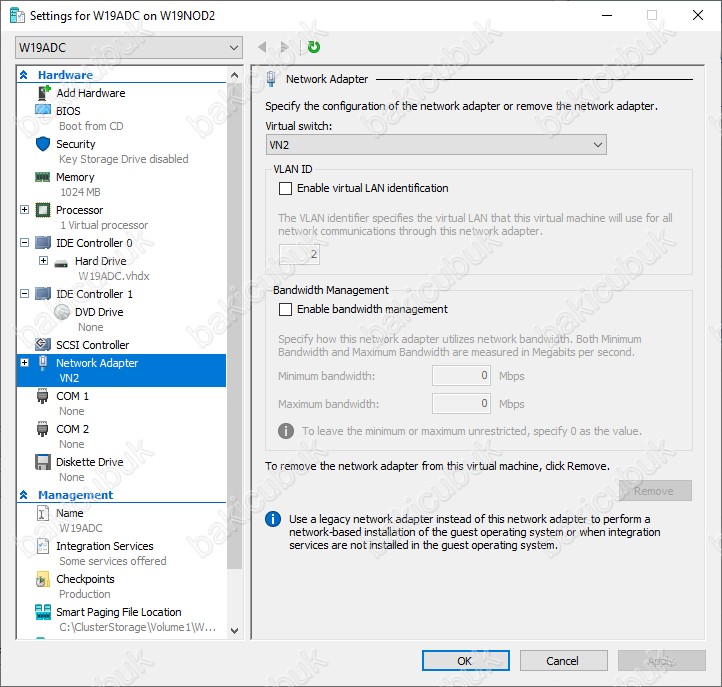The image size is (722, 687).
Task: Expand the Network Adapter tree node
Action: tap(25, 363)
